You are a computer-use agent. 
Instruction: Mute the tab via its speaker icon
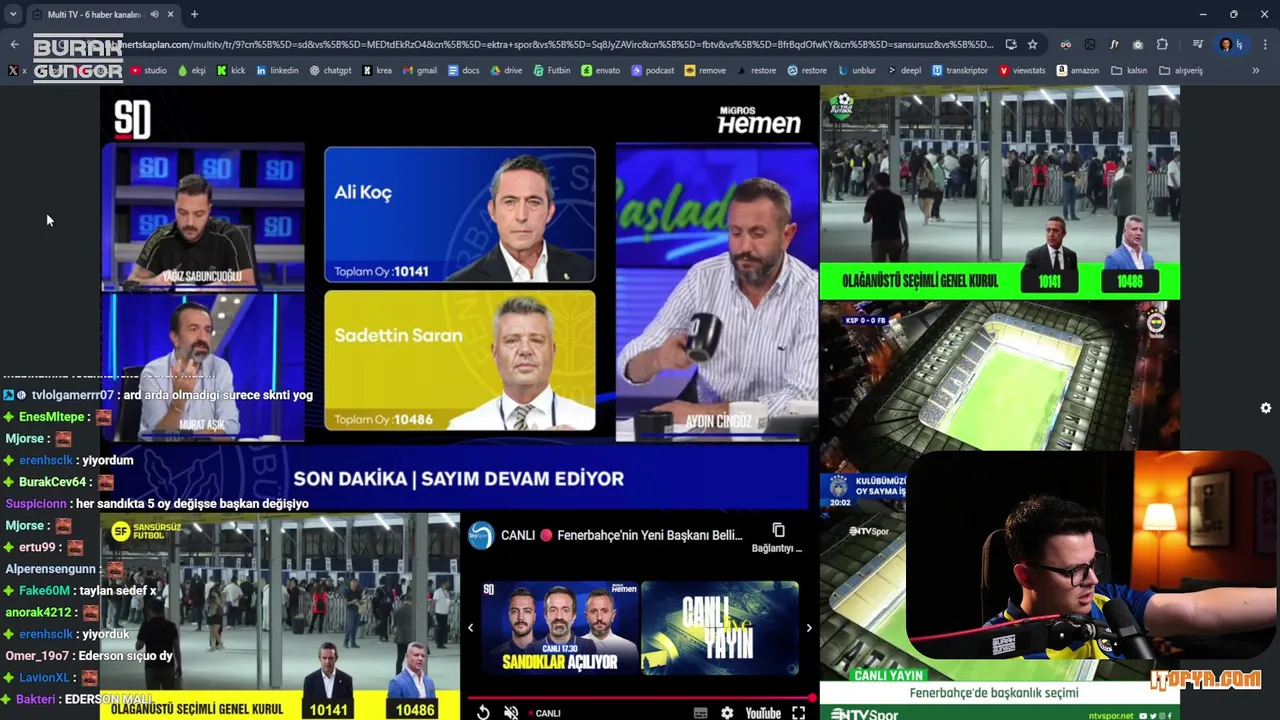click(154, 14)
